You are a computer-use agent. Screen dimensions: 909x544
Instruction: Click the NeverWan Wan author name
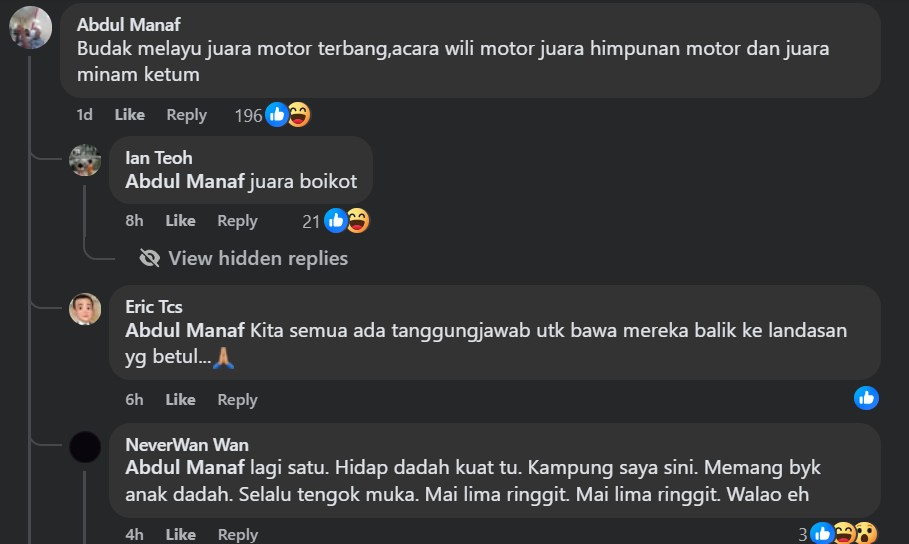point(187,445)
